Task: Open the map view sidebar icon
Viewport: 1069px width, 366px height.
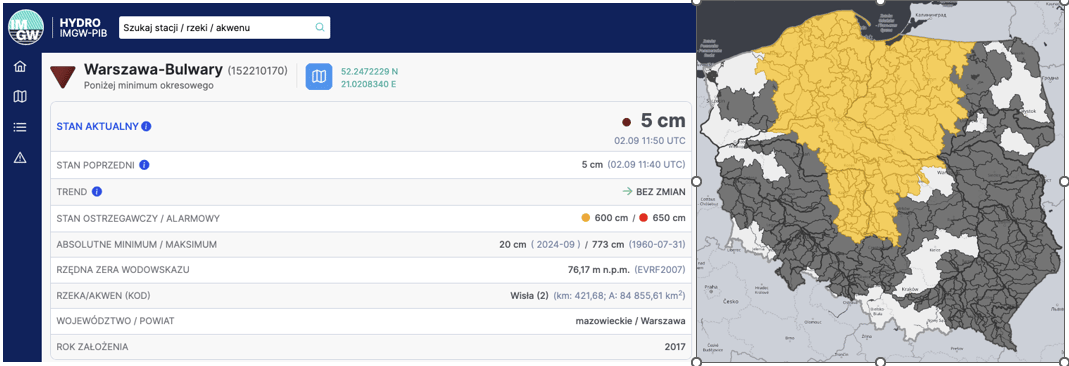Action: pyautogui.click(x=20, y=97)
